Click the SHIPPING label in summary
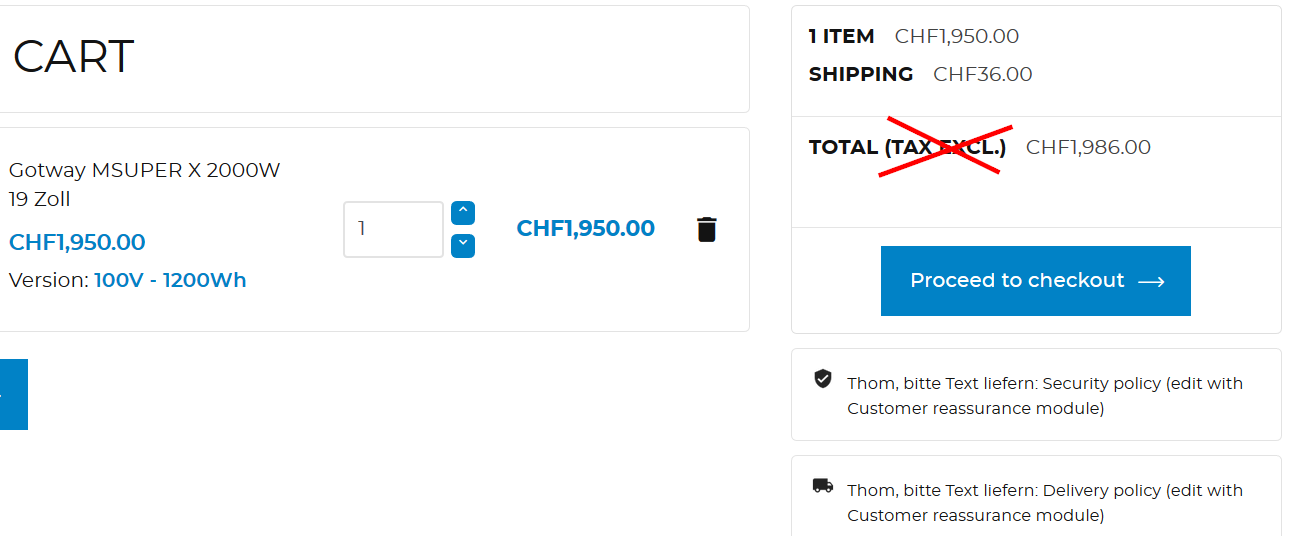Viewport: 1289px width, 536px height. point(861,74)
